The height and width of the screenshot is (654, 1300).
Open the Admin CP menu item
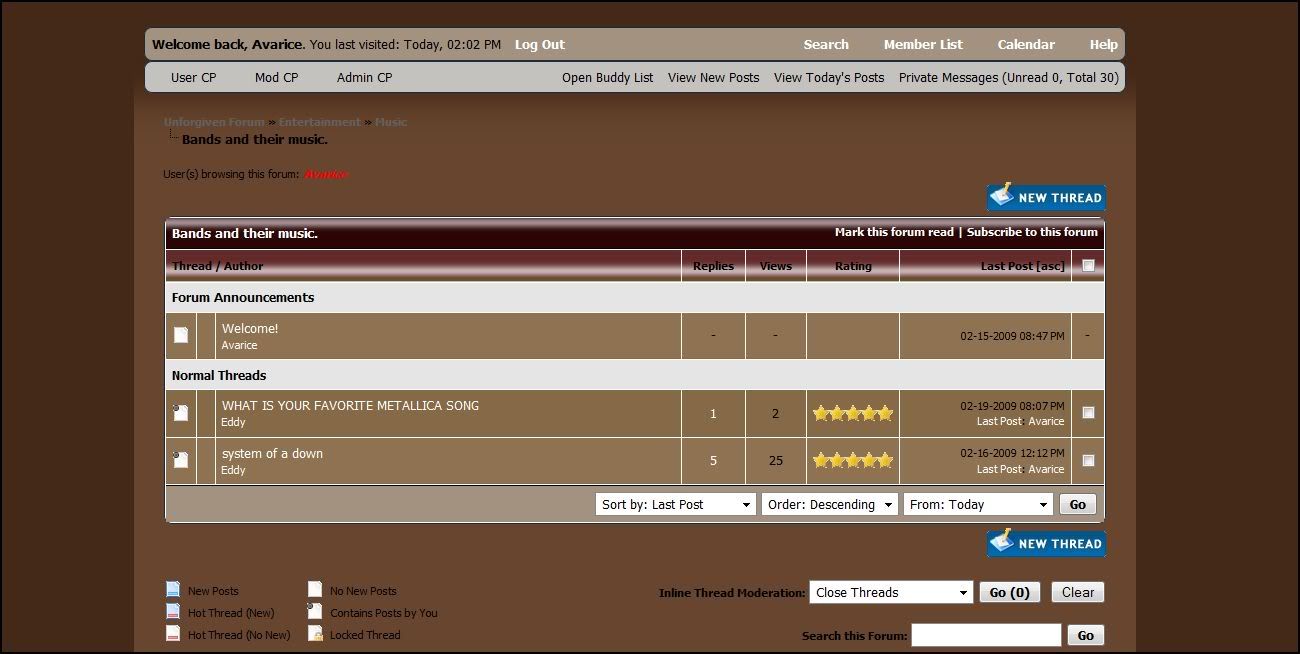[x=364, y=77]
